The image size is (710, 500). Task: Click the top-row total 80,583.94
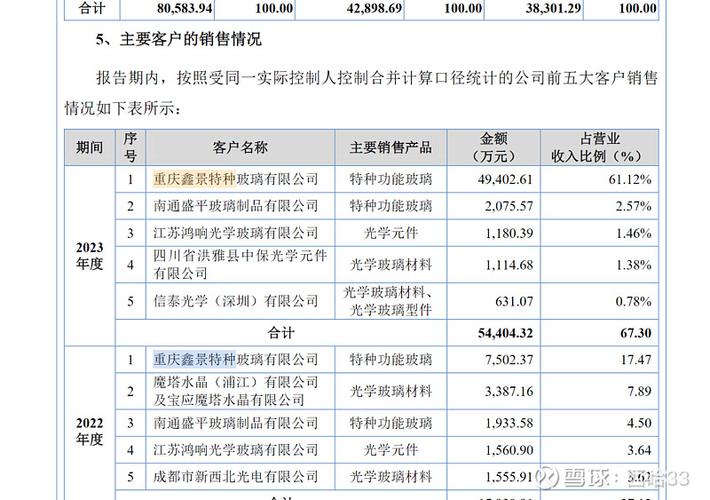185,8
